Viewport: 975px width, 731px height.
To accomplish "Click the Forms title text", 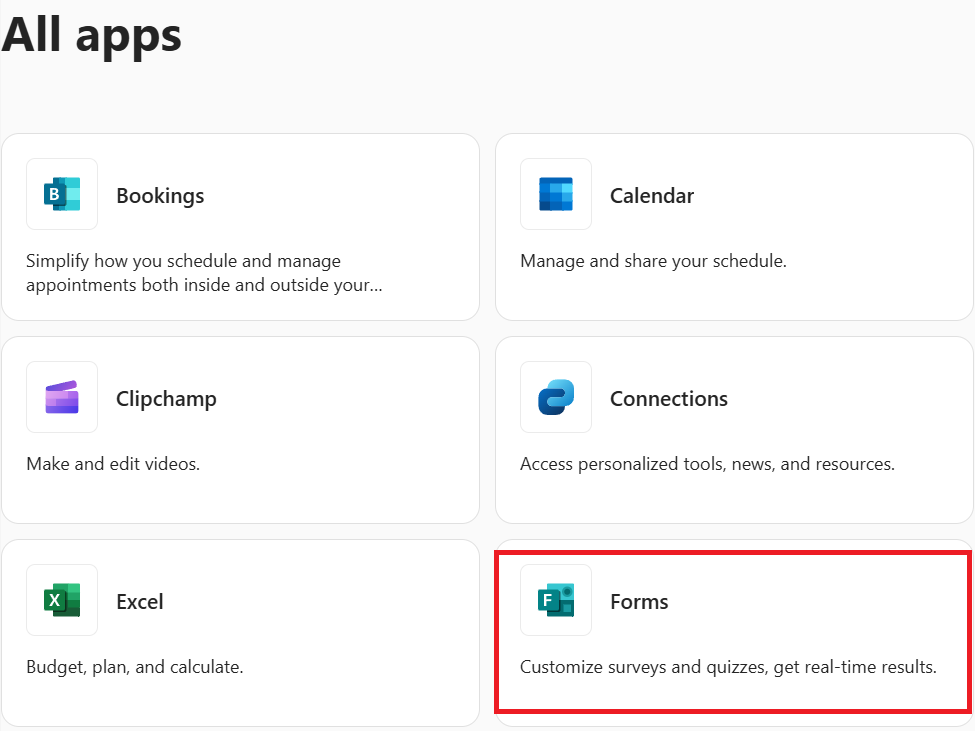I will (x=639, y=602).
